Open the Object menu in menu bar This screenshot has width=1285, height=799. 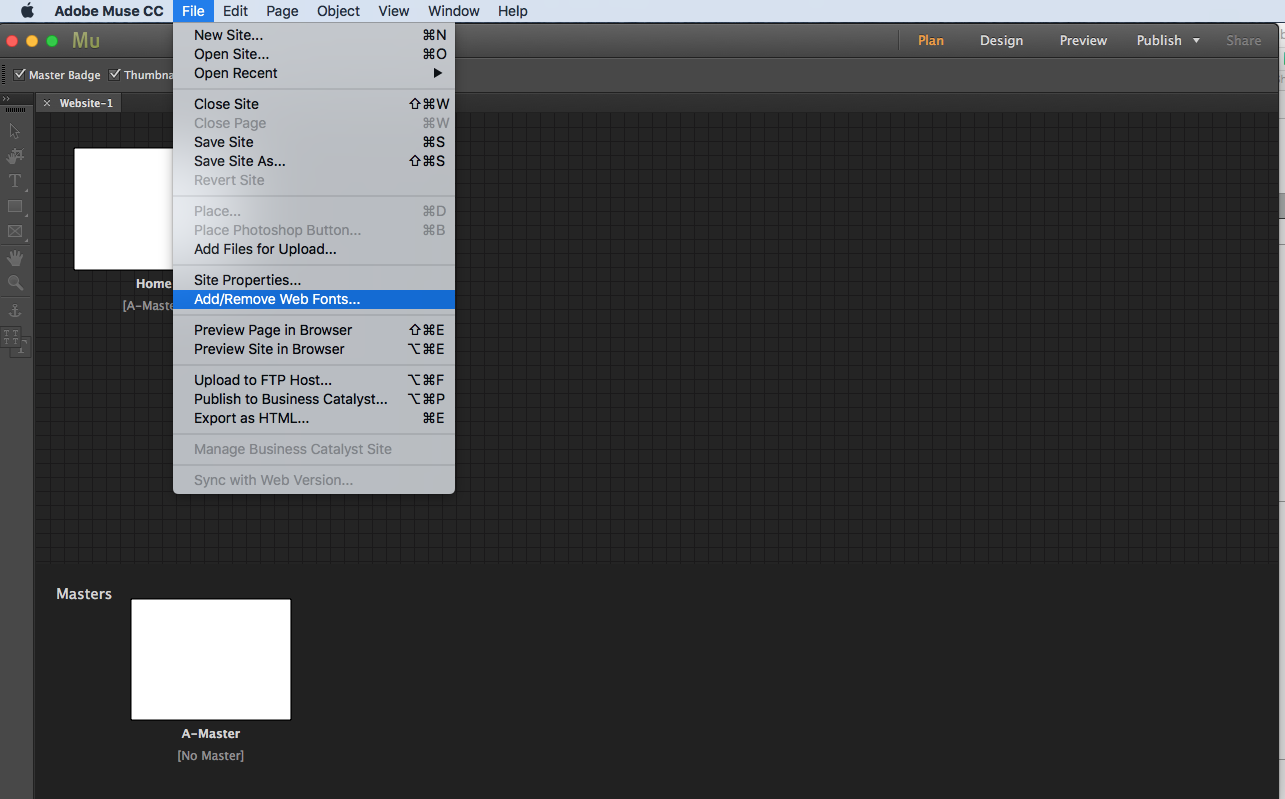tap(338, 11)
